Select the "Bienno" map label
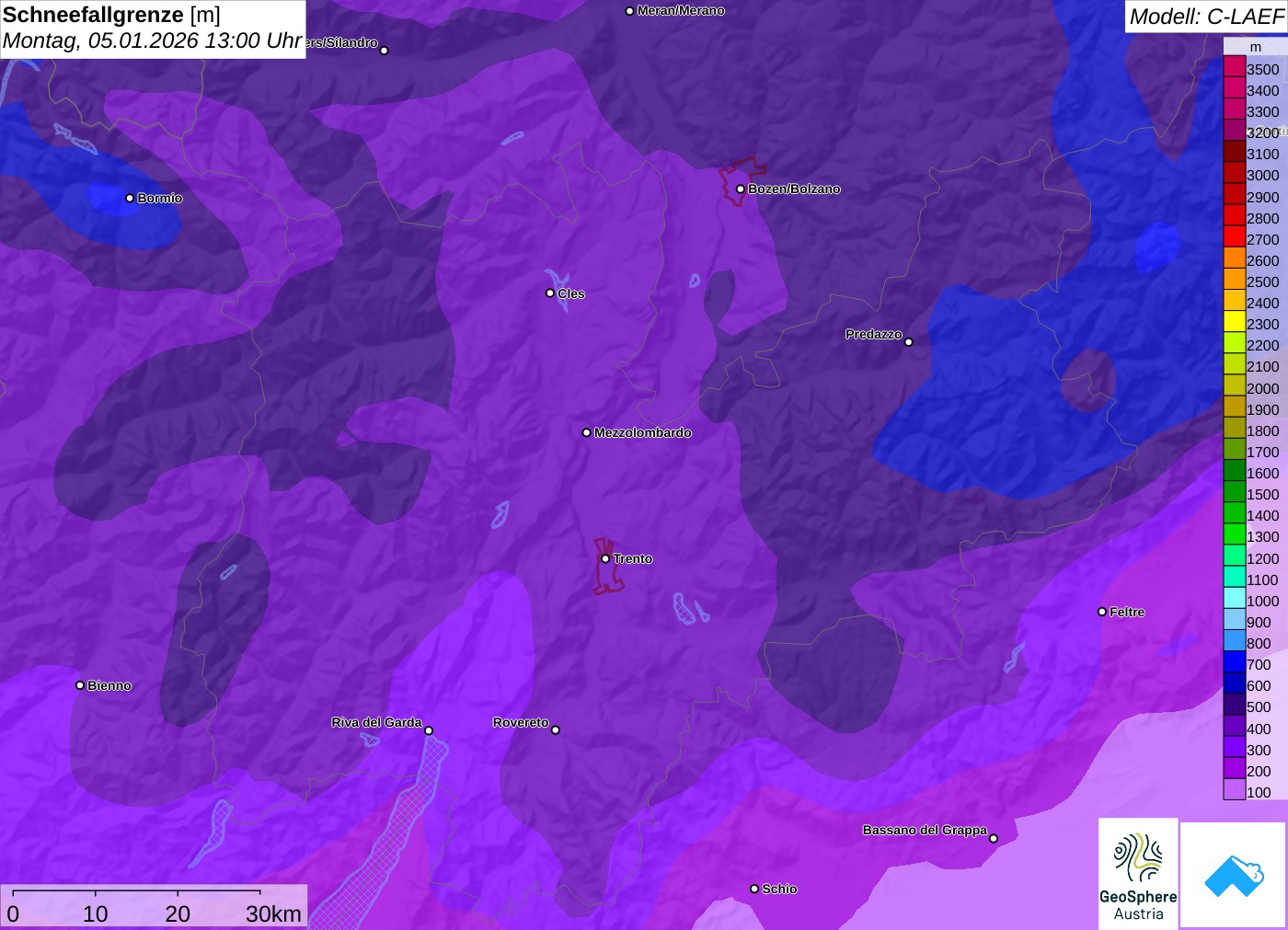Screen dimensions: 1288x930 [109, 685]
